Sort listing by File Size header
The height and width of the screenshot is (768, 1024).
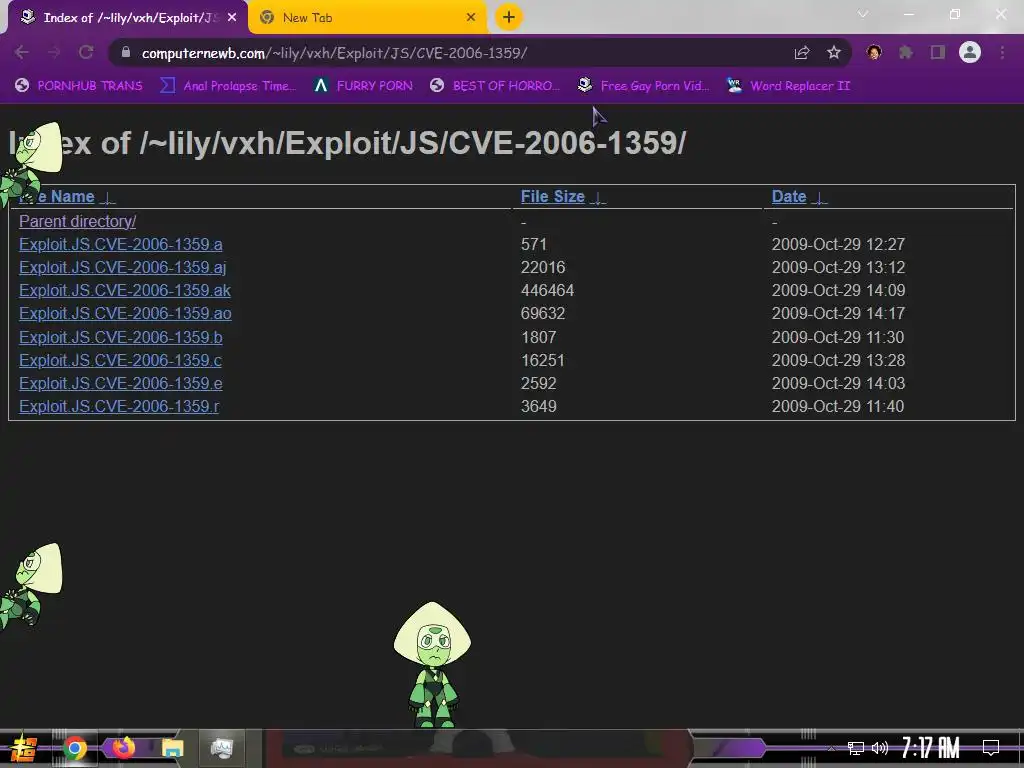[x=552, y=196]
